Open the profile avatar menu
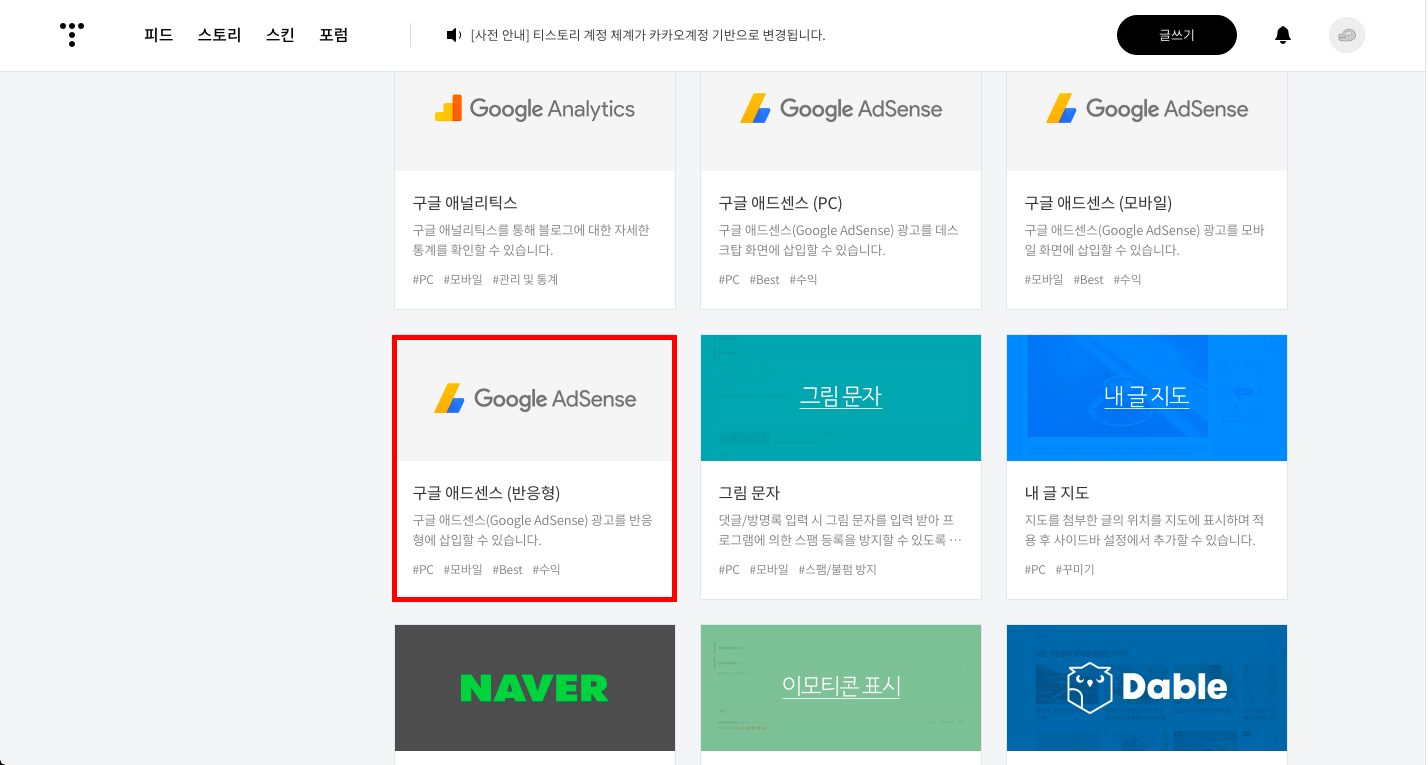 pyautogui.click(x=1346, y=34)
